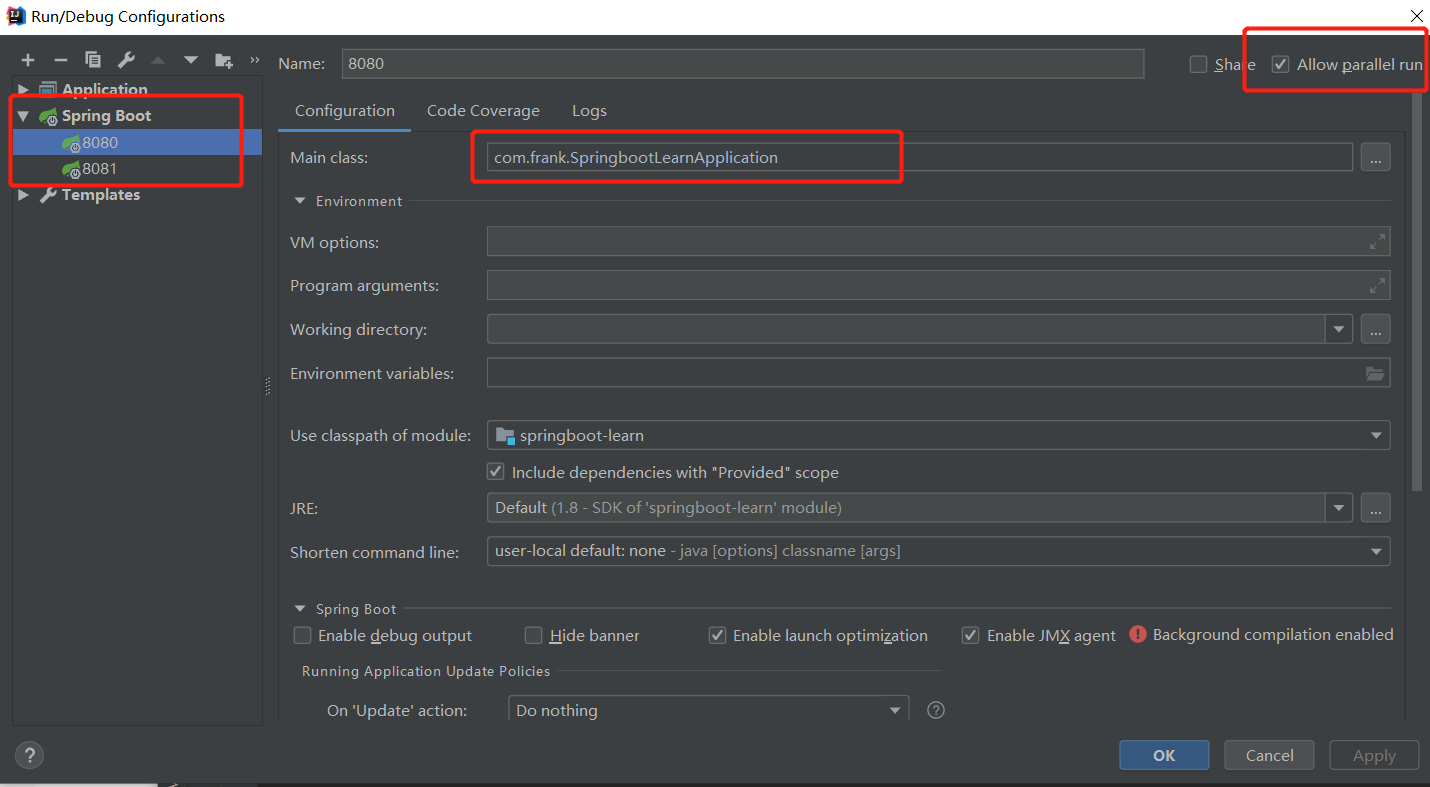The height and width of the screenshot is (787, 1430).
Task: Click the splitter handle between panels
Action: click(x=268, y=386)
